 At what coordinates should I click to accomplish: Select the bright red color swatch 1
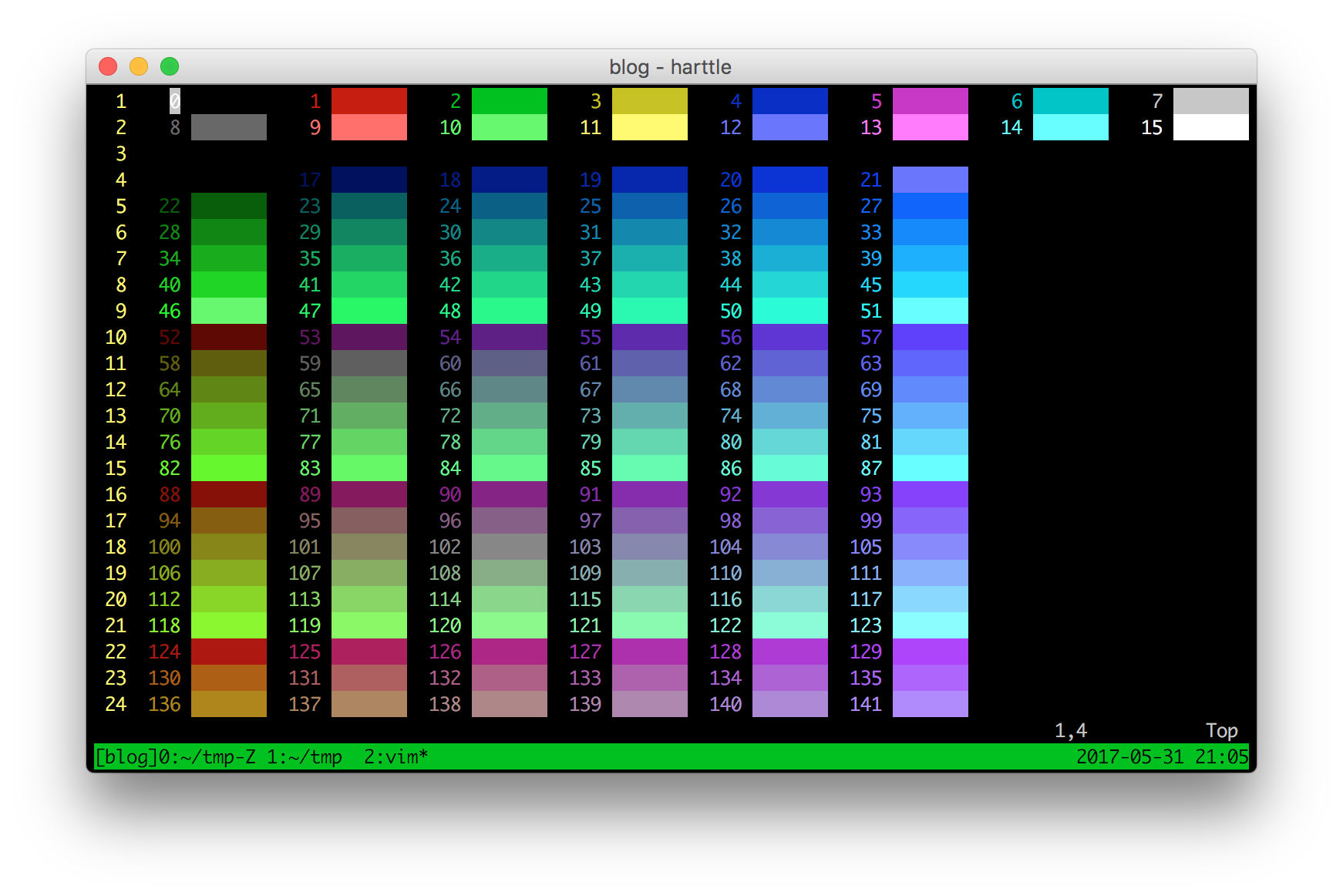(x=369, y=101)
